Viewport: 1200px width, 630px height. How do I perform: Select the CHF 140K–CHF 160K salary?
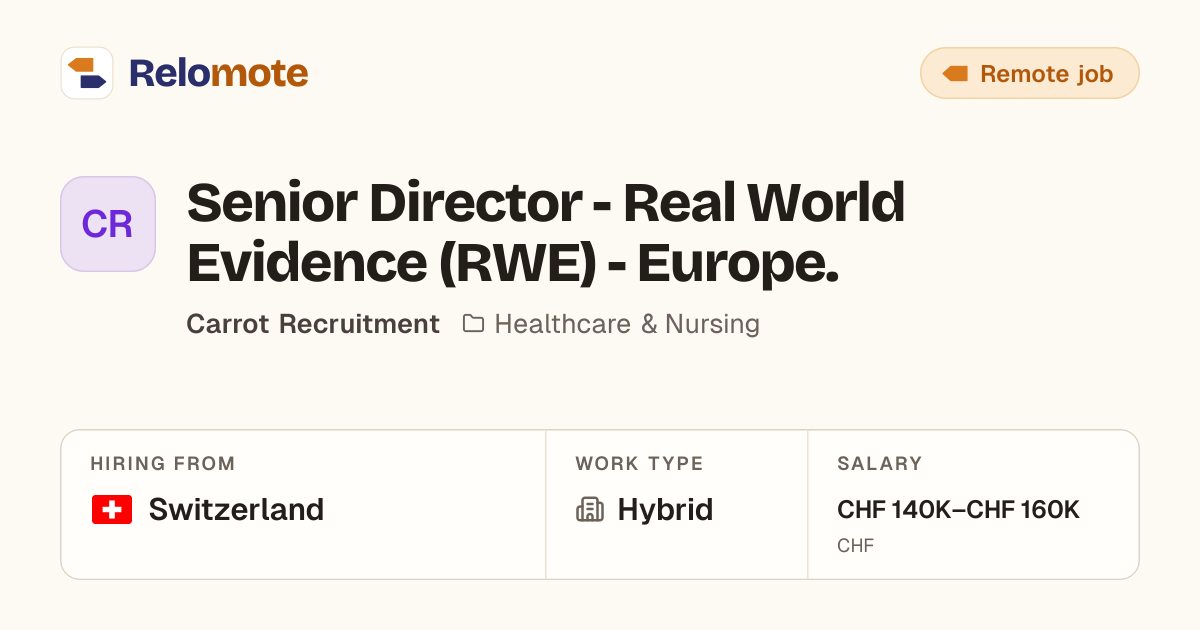[958, 510]
